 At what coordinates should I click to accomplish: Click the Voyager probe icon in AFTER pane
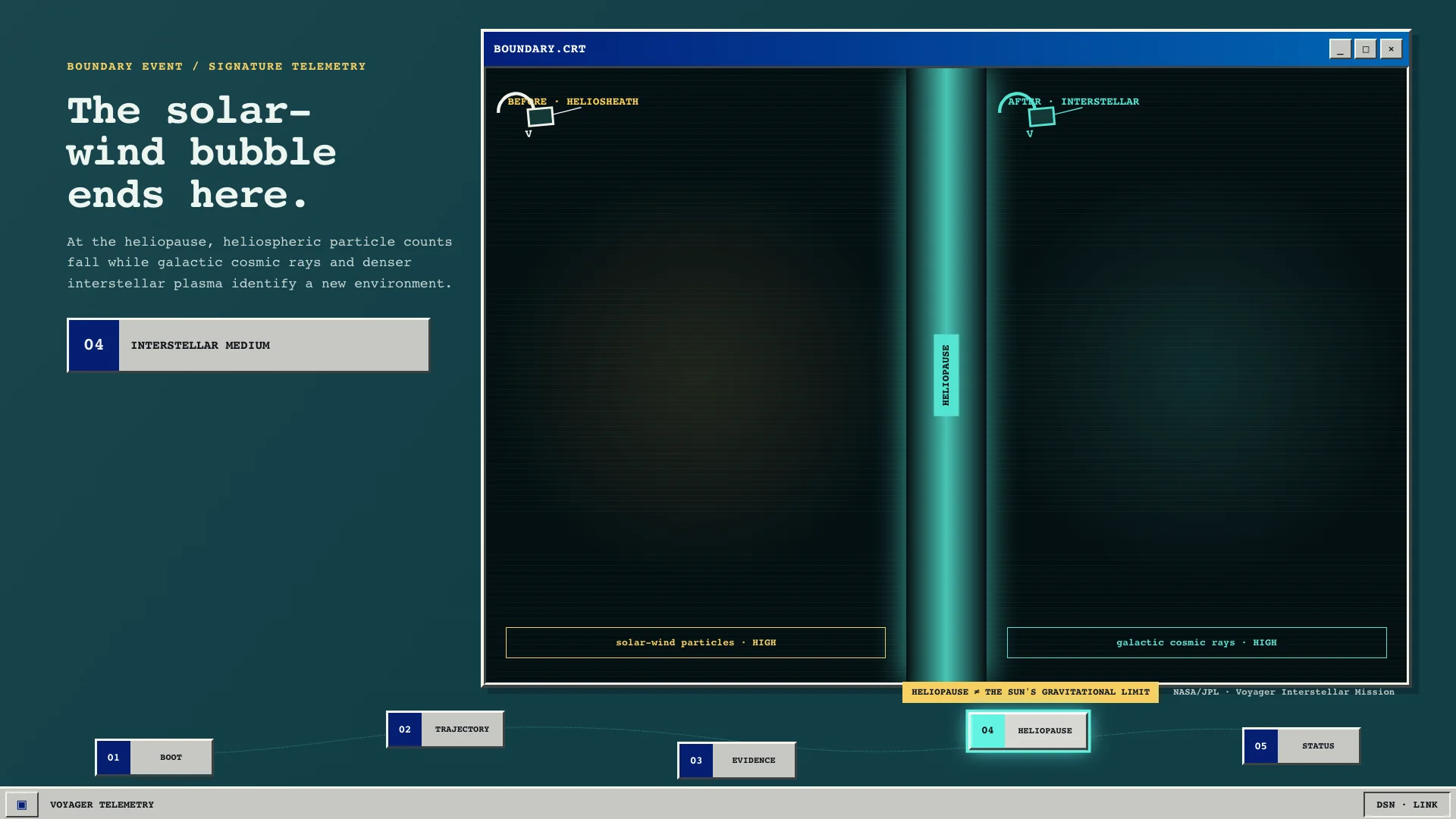coord(1040,114)
